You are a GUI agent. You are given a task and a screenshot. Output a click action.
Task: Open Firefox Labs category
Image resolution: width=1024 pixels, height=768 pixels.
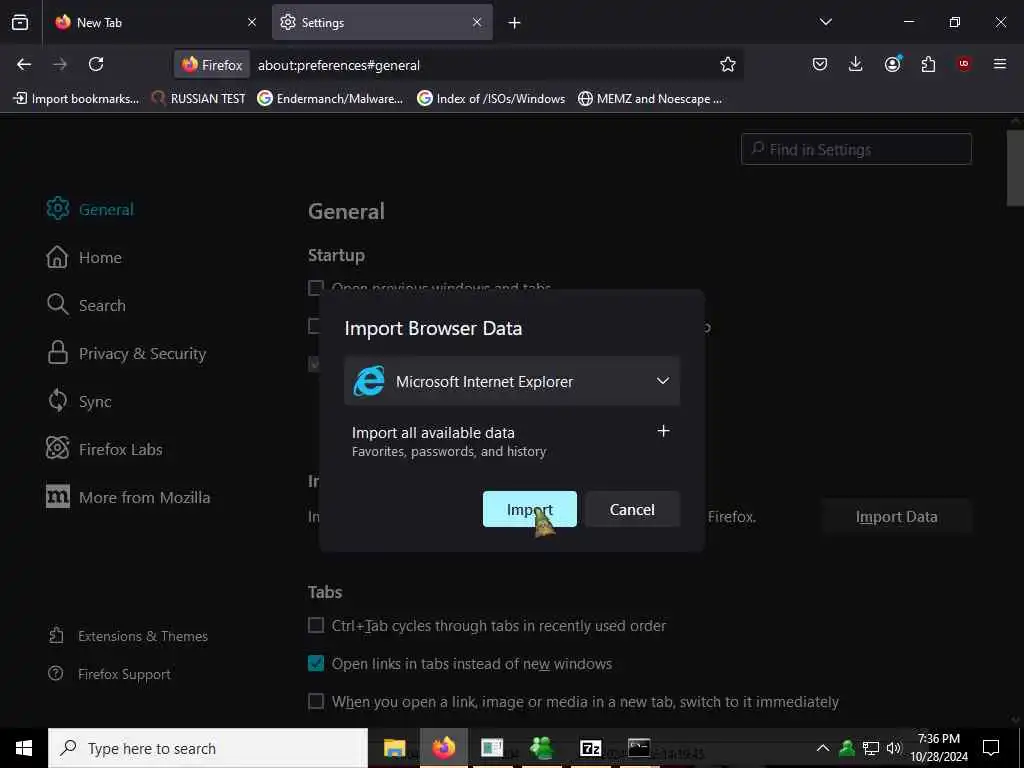[x=104, y=449]
